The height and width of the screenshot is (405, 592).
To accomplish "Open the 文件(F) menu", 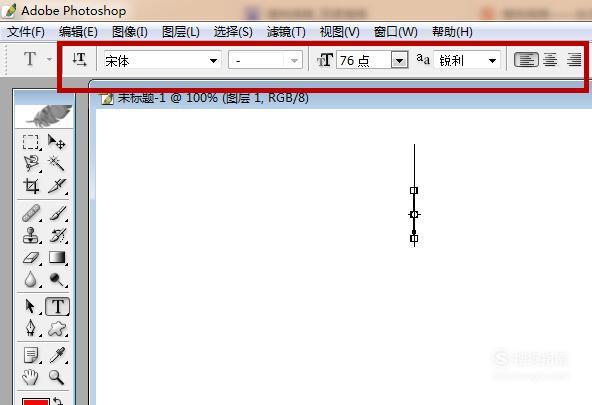I will click(25, 32).
